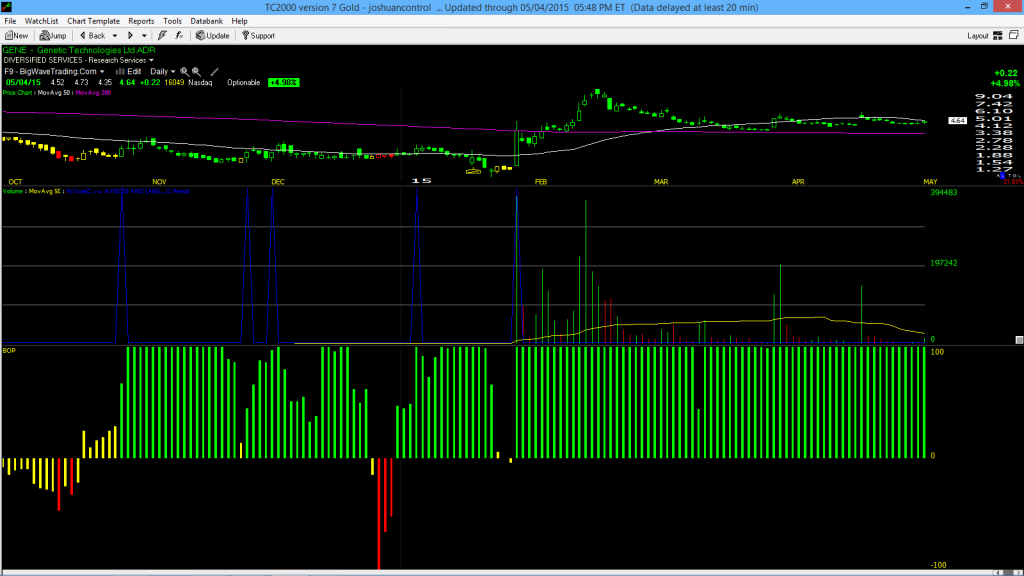
Task: Click the Layout grid icon
Action: [x=998, y=35]
